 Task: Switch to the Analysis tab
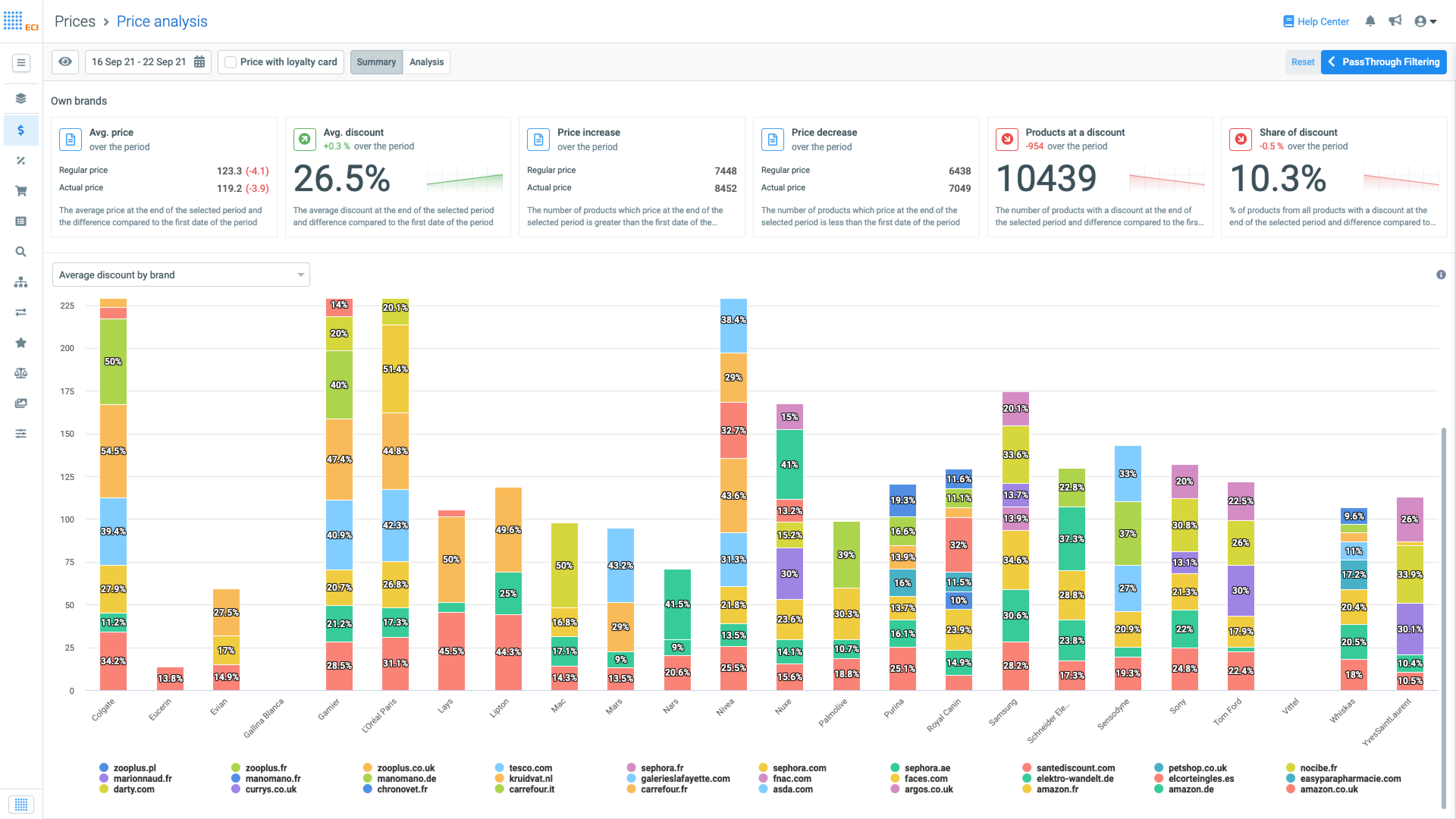tap(426, 62)
